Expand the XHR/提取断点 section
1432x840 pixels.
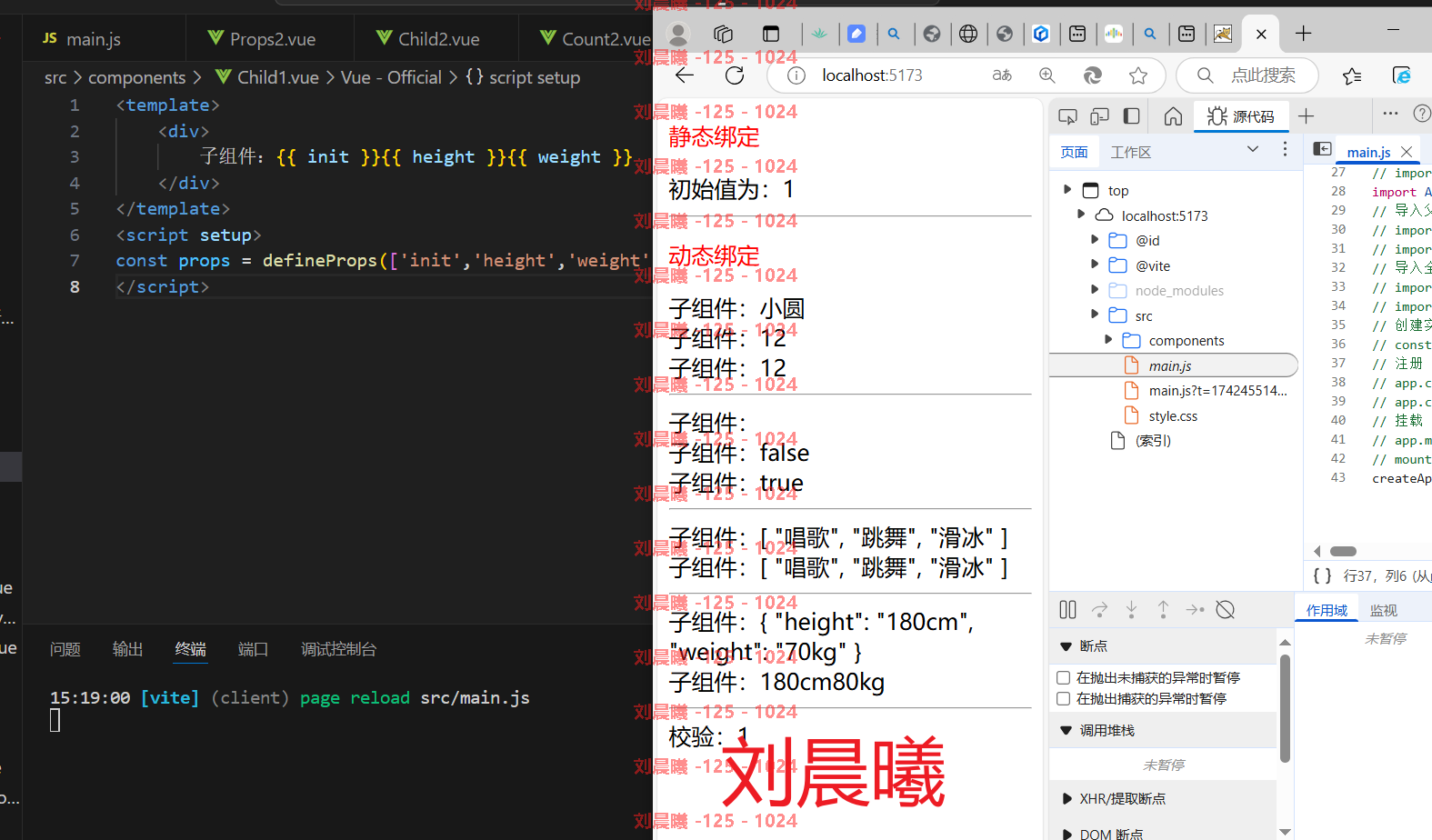coord(1066,799)
